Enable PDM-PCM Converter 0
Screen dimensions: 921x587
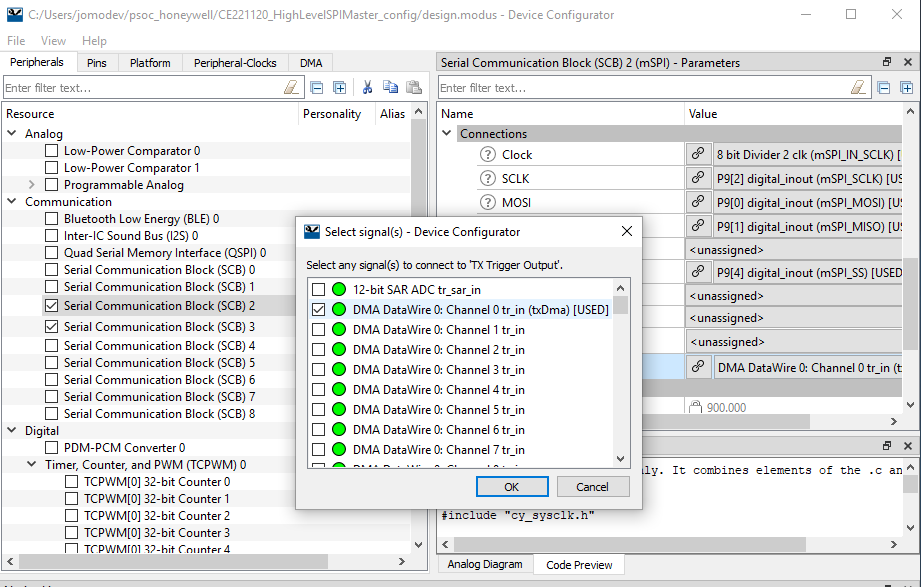coord(52,448)
